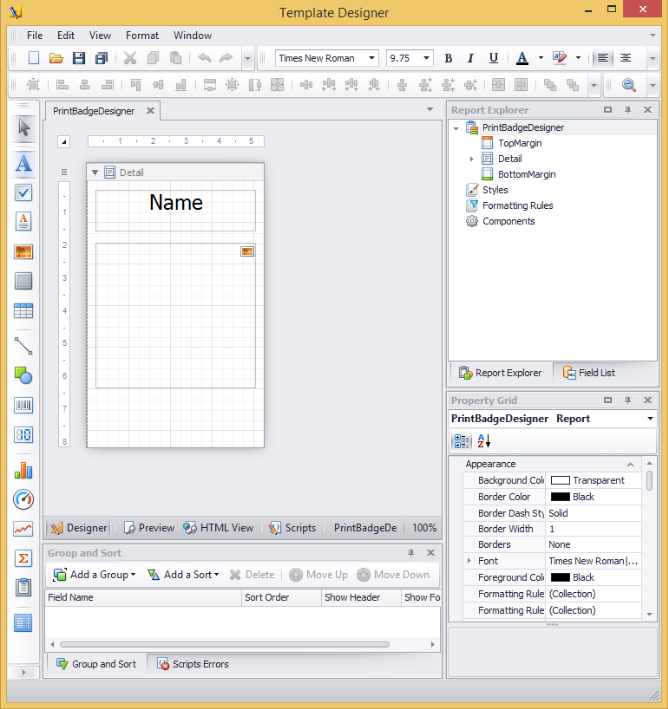Click the Move Up button
Image resolution: width=668 pixels, height=709 pixels.
pos(318,575)
